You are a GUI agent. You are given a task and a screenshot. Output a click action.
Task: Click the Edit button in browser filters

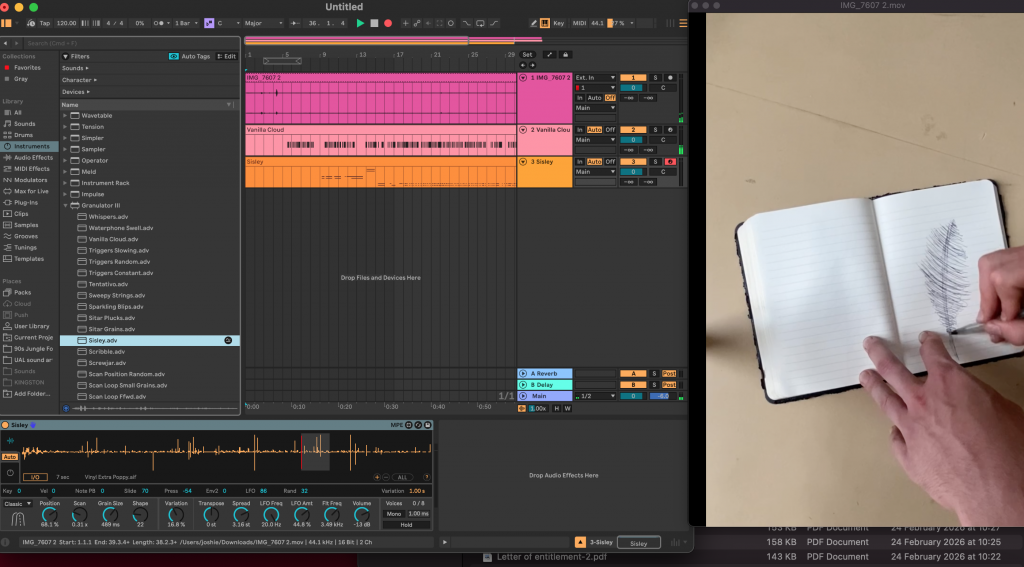coord(227,56)
